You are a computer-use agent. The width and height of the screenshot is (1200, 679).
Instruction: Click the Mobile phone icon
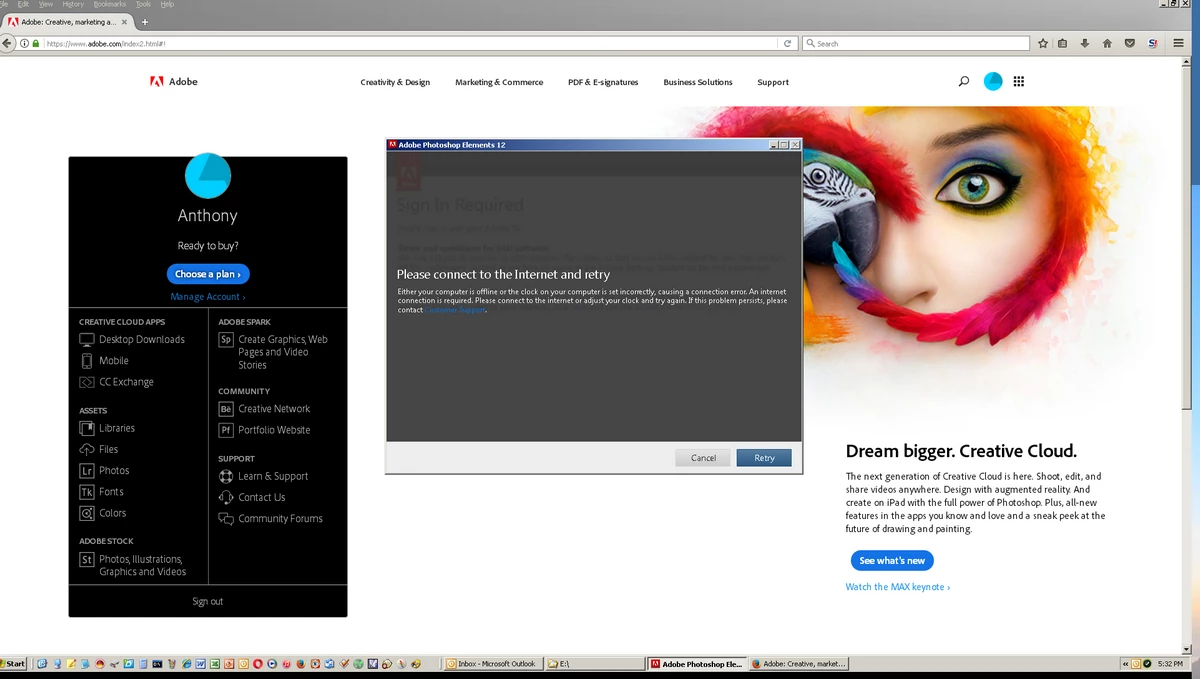[x=87, y=361]
